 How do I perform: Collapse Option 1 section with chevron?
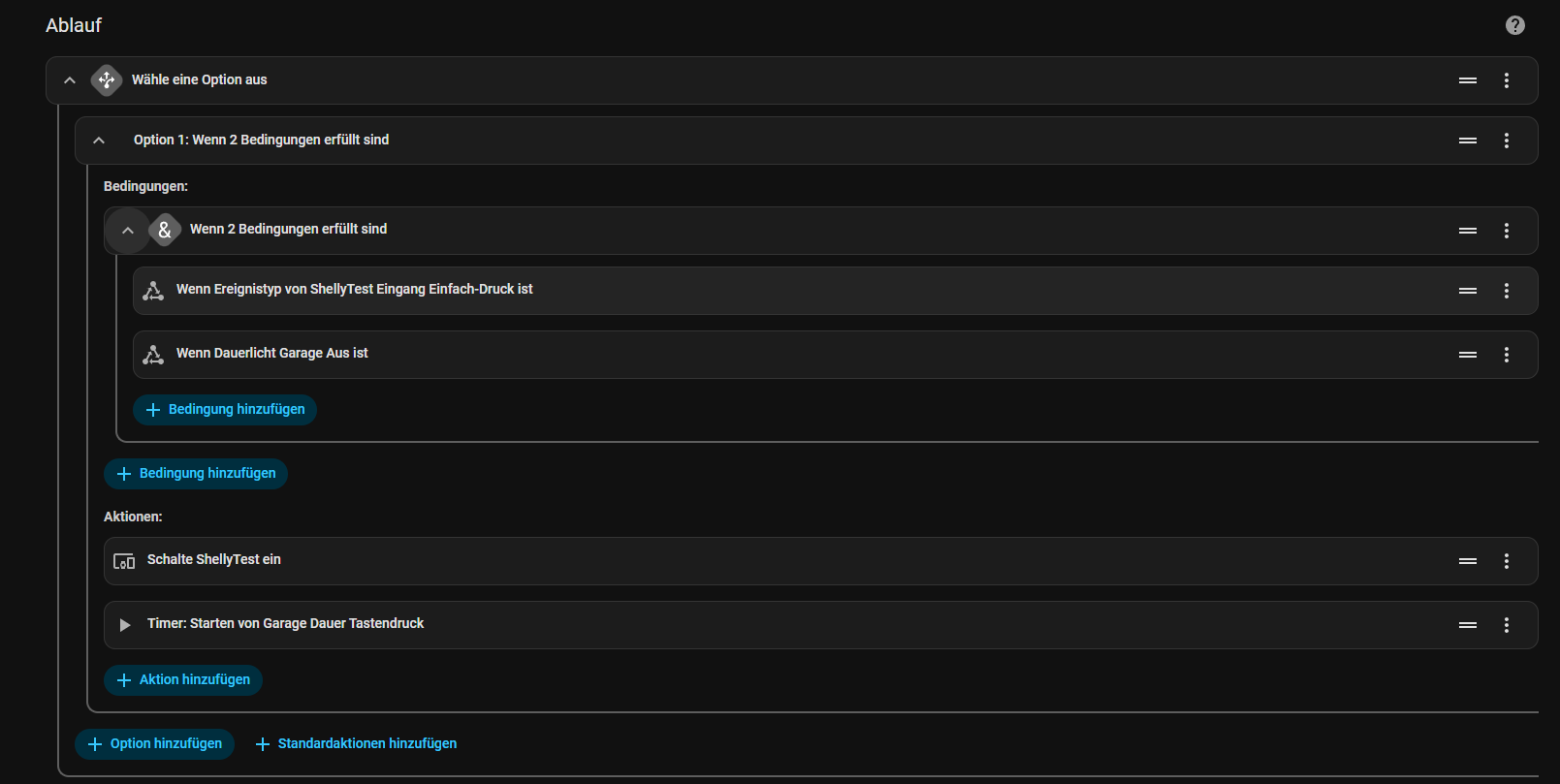(x=99, y=141)
